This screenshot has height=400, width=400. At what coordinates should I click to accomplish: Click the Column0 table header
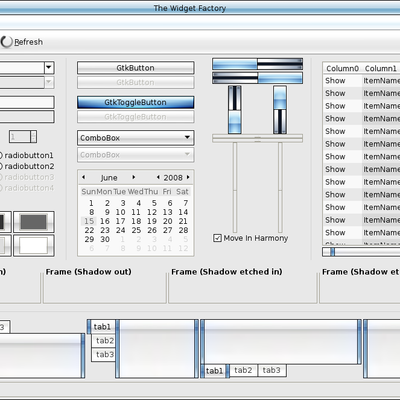click(x=343, y=68)
